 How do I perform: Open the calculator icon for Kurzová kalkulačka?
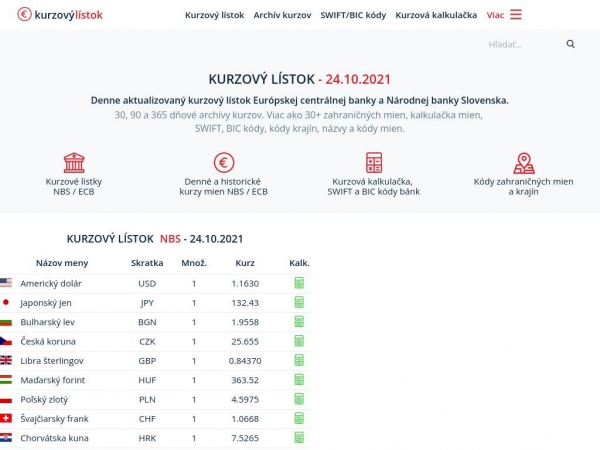tap(374, 163)
